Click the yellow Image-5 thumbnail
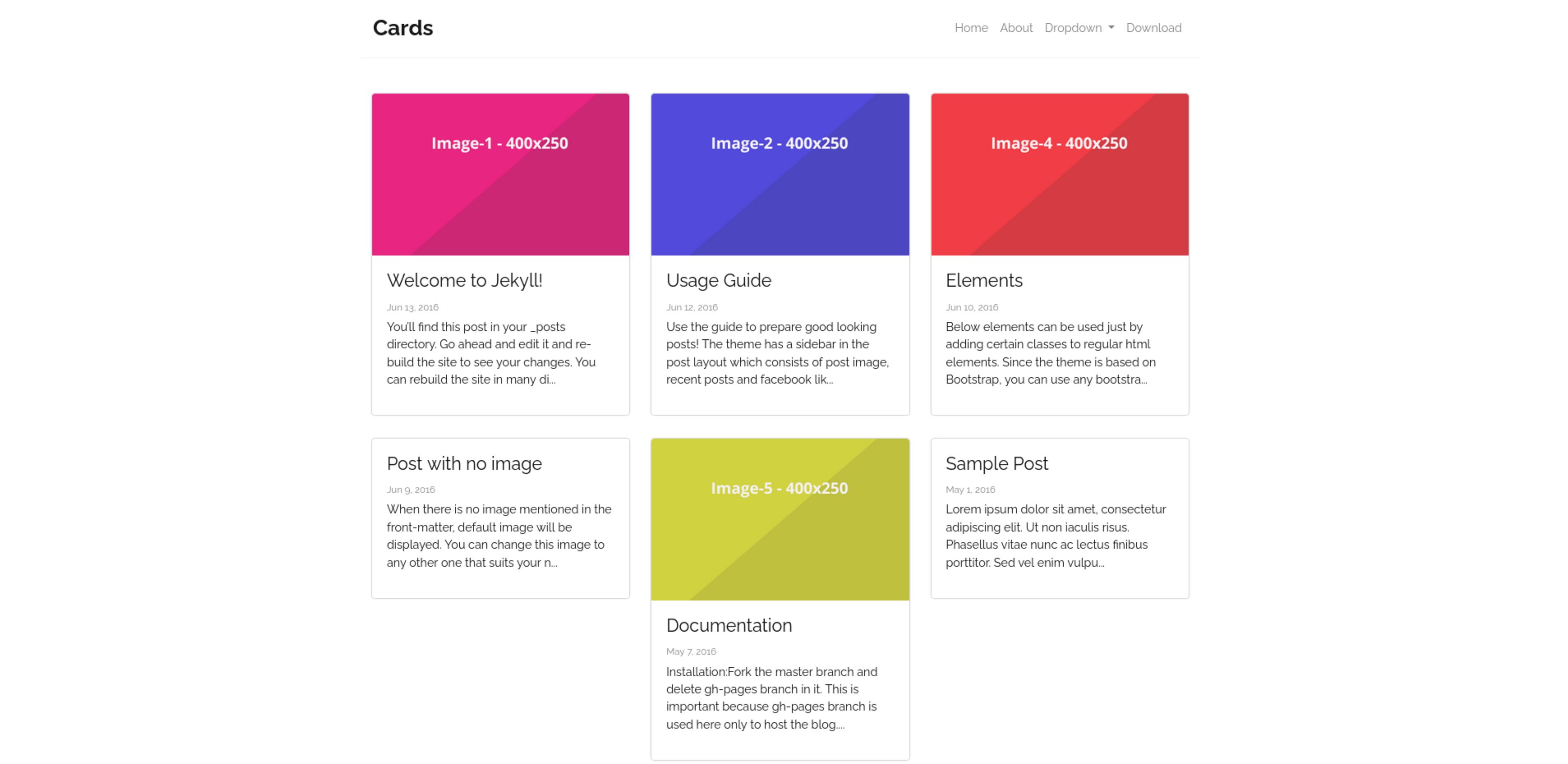 pos(780,519)
